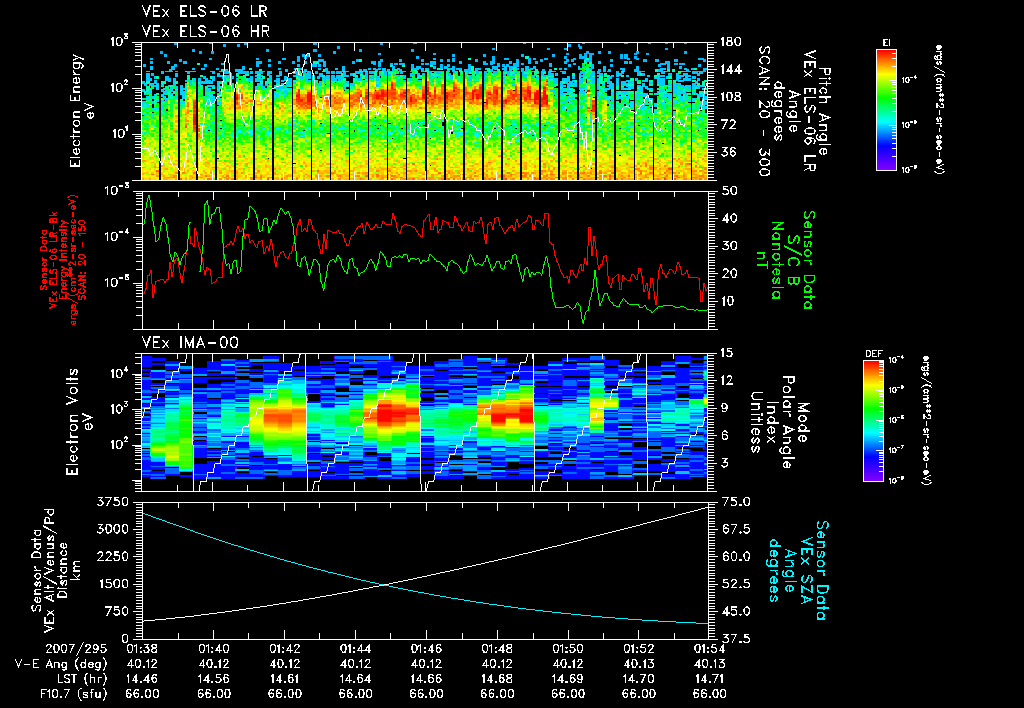Click the LST value "14.70"

[638, 679]
